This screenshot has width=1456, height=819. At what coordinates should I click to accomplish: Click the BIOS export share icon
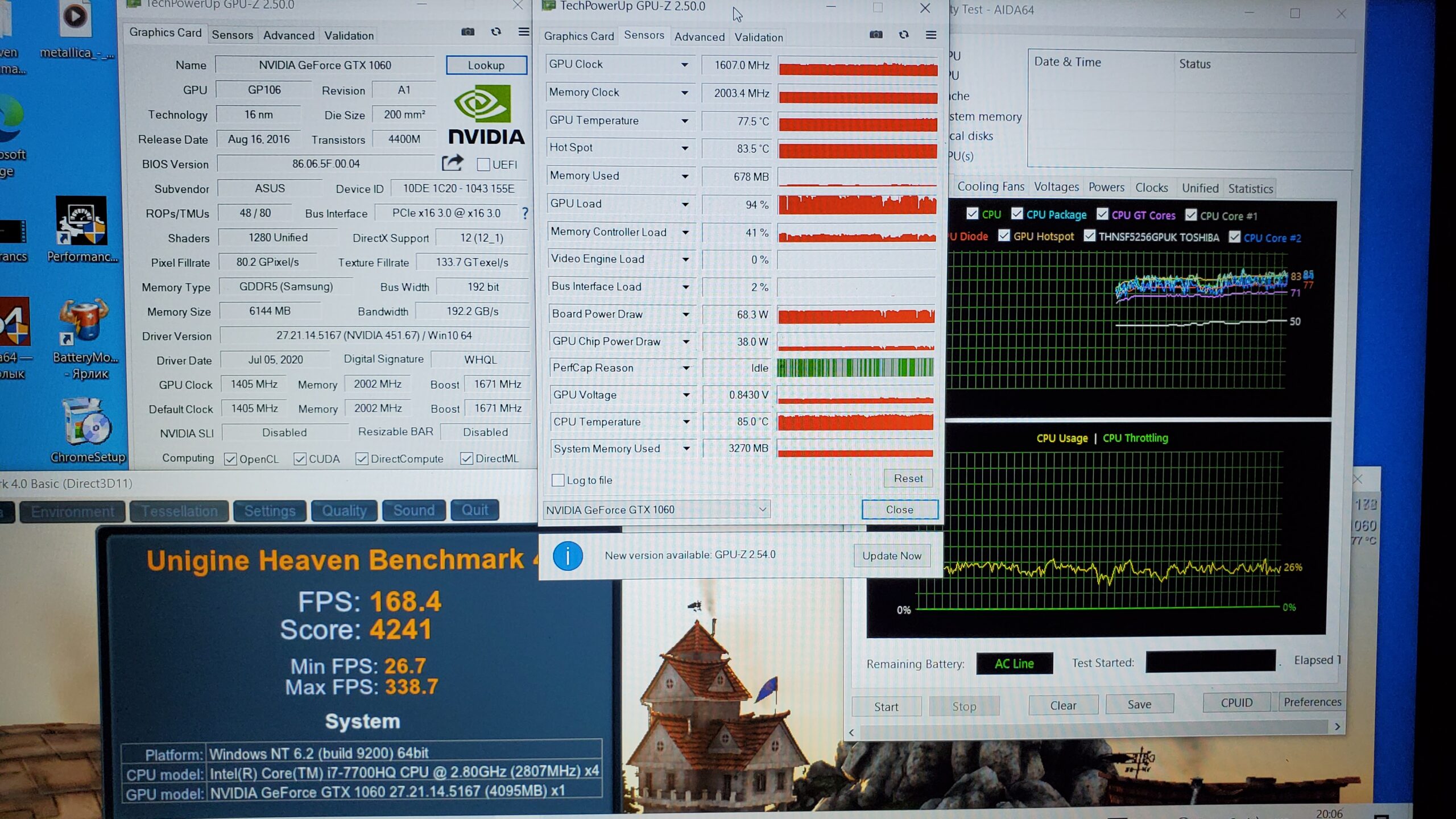(x=452, y=163)
